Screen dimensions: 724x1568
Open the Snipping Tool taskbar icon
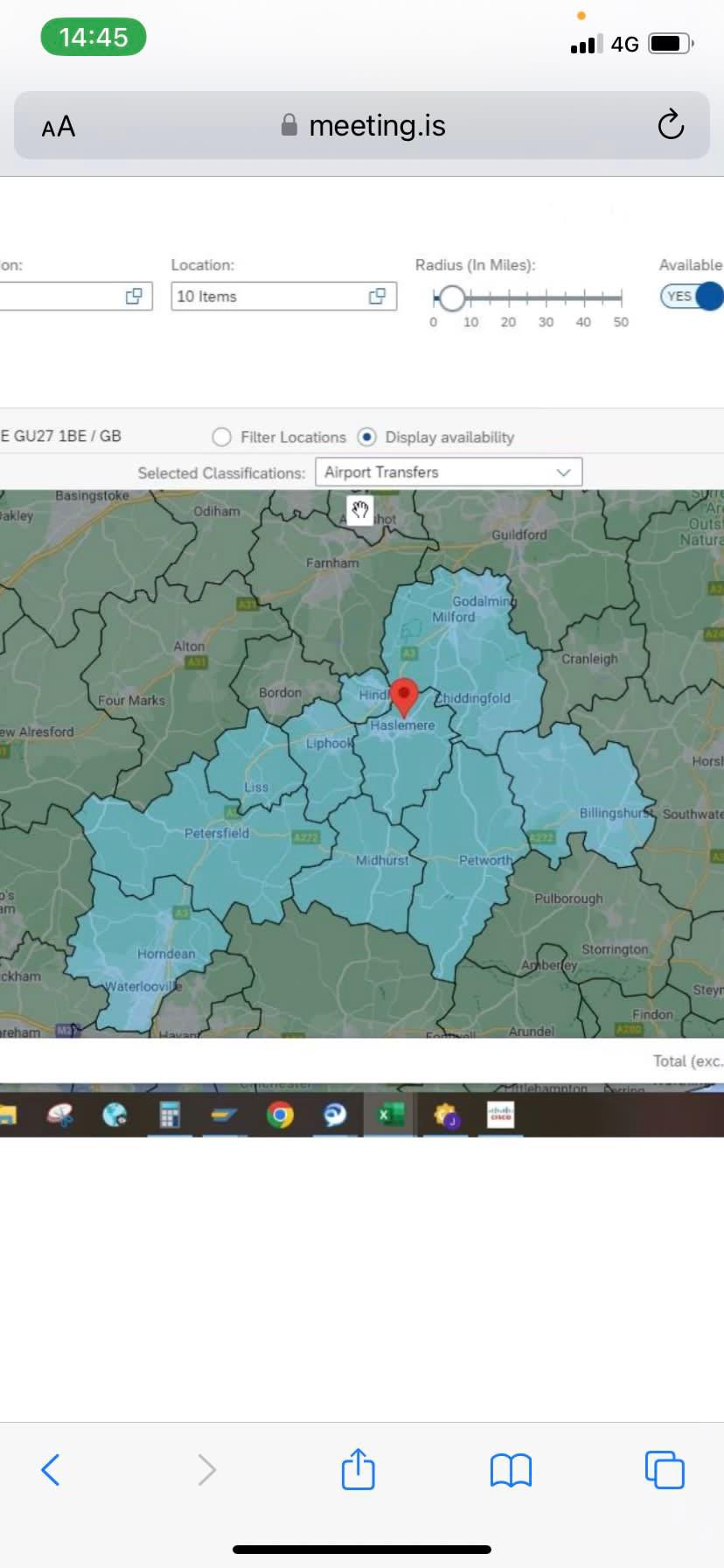tap(59, 1115)
